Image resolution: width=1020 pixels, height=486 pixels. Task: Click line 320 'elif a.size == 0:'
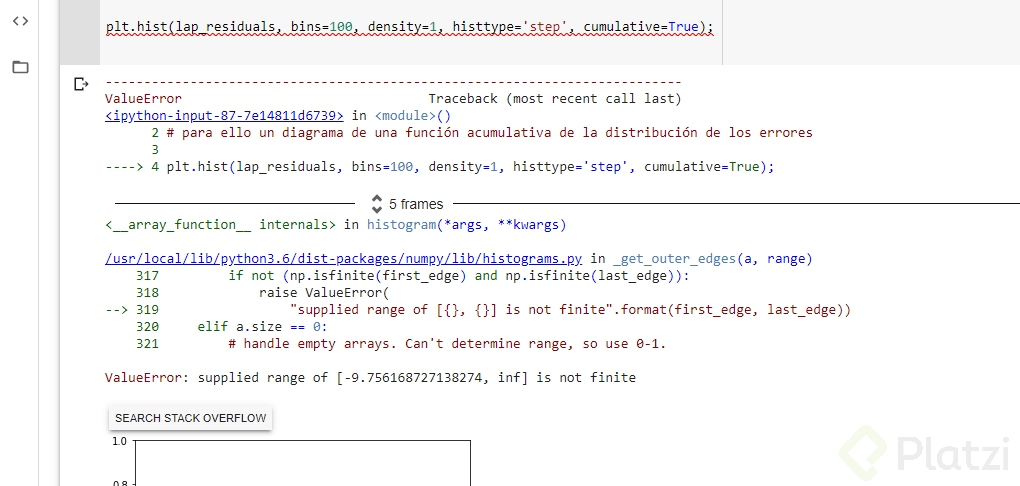tap(263, 327)
